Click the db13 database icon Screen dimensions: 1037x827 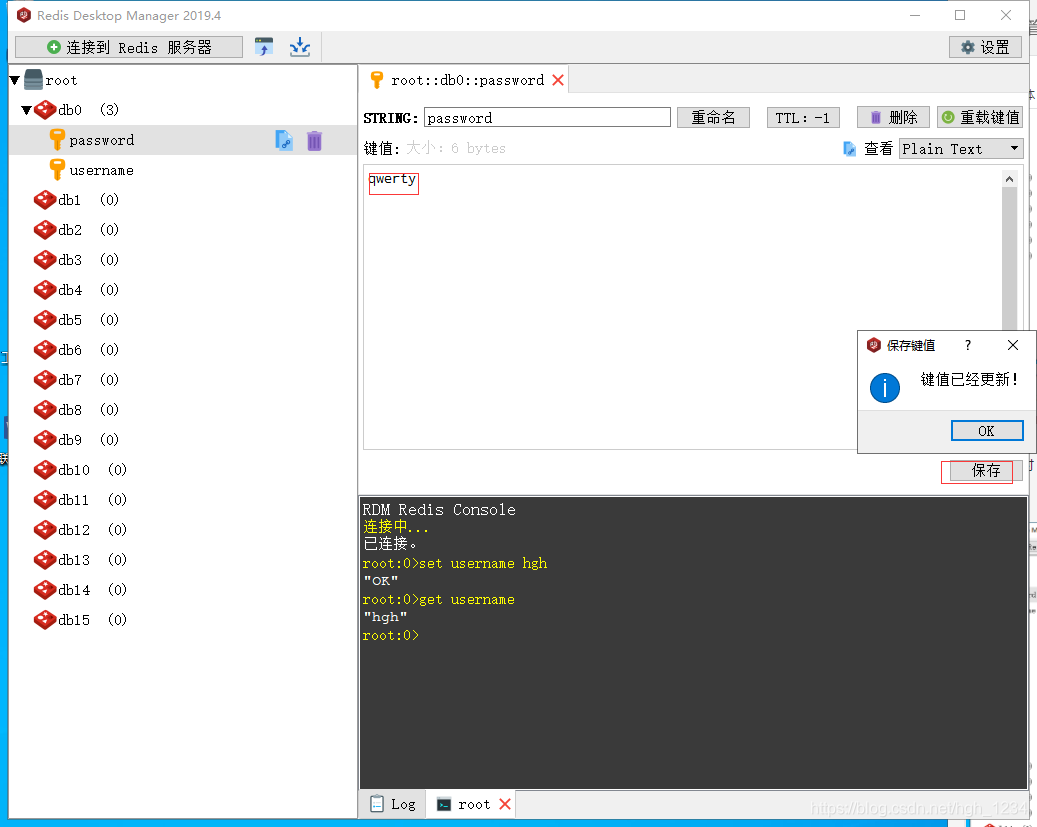45,560
